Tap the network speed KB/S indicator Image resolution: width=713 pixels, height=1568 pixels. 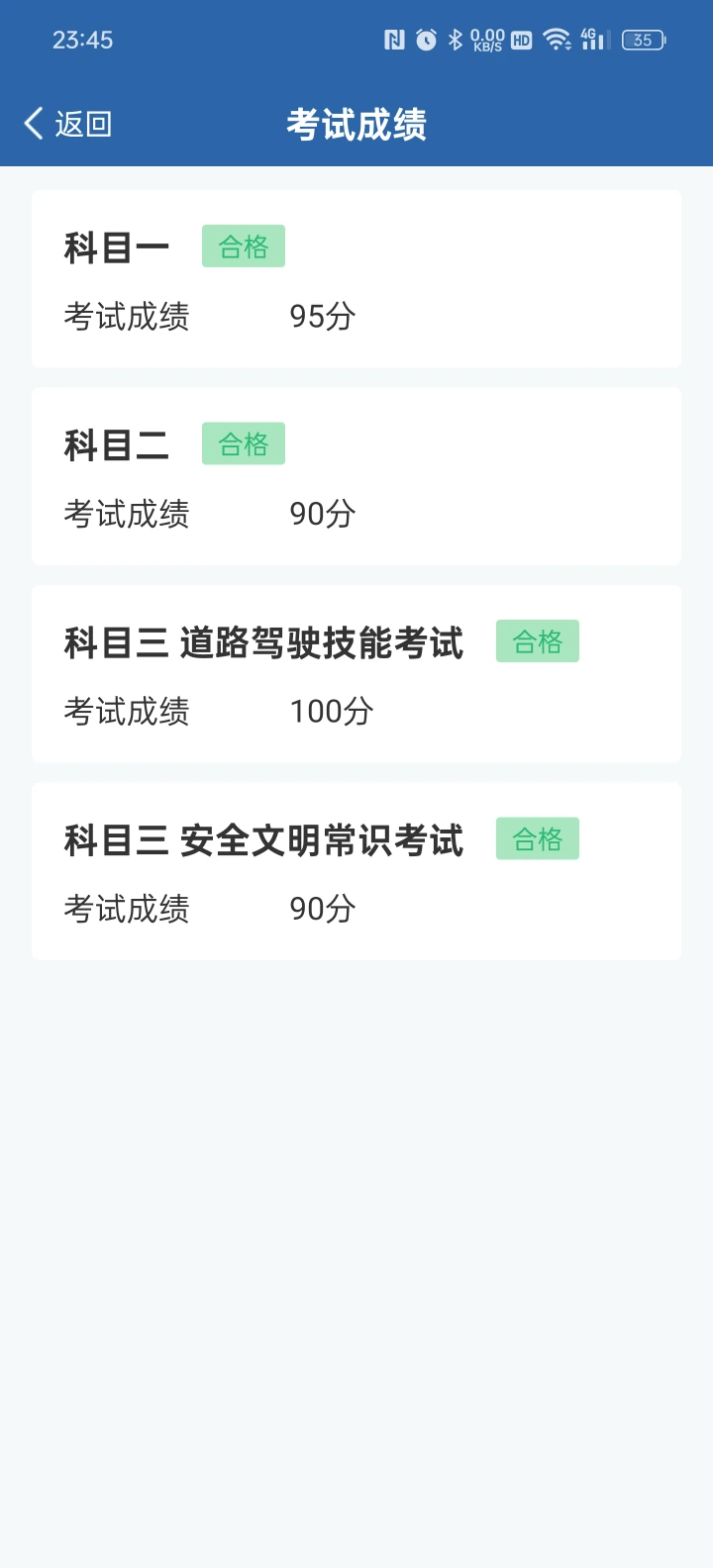(487, 40)
